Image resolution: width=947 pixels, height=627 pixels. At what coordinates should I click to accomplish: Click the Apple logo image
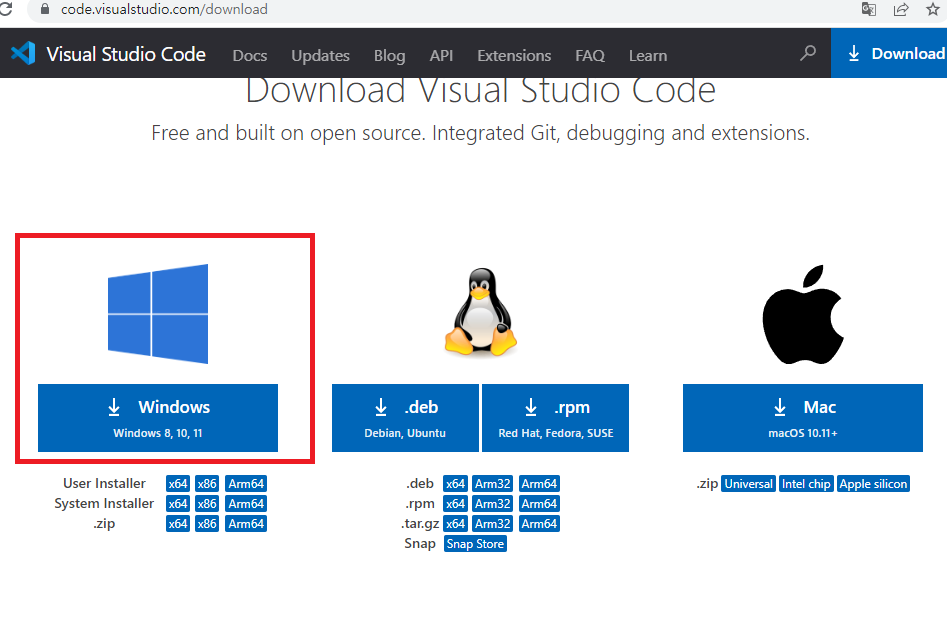coord(803,315)
